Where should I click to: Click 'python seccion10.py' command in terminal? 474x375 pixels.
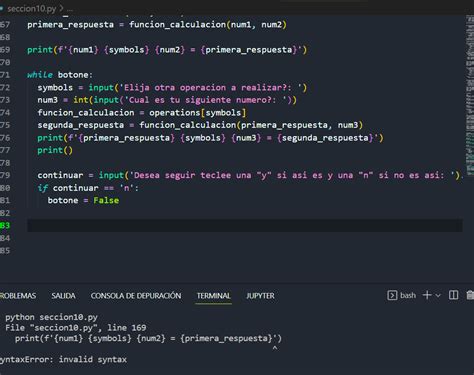[51, 317]
